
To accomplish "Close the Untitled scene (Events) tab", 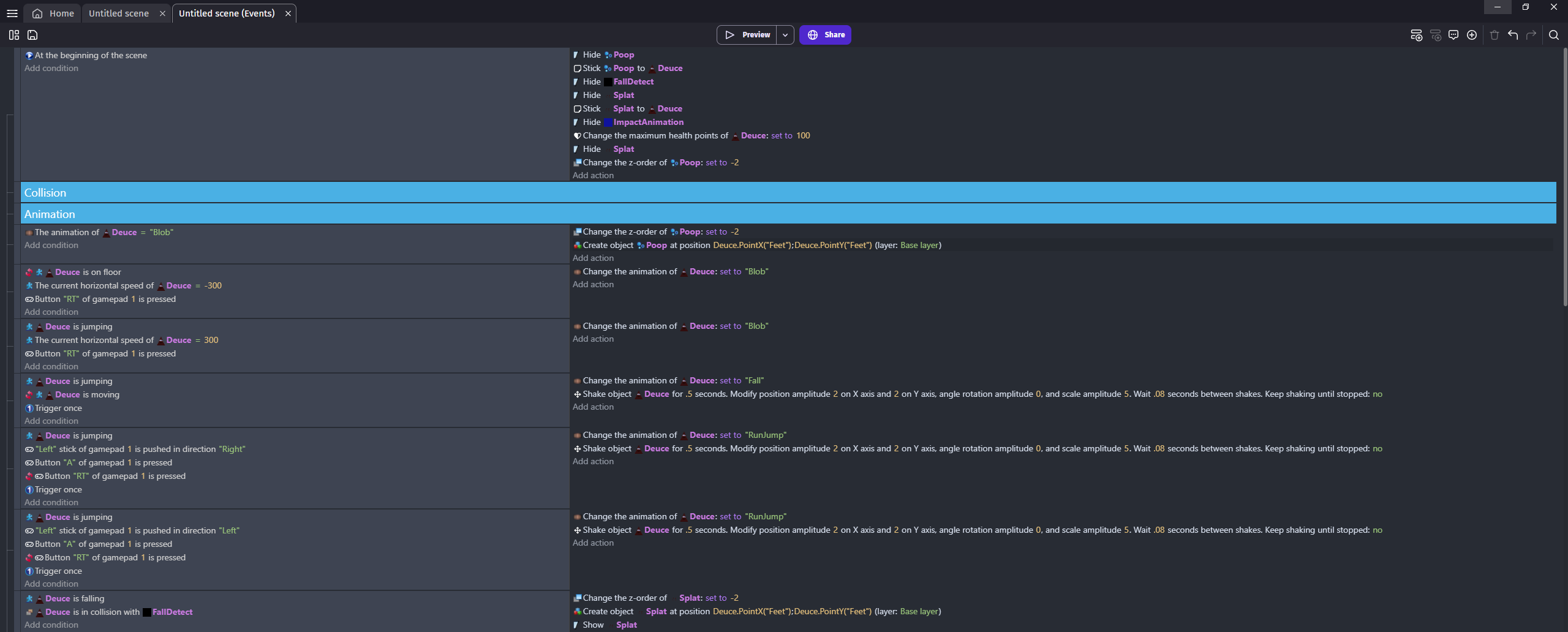I will tap(288, 13).
